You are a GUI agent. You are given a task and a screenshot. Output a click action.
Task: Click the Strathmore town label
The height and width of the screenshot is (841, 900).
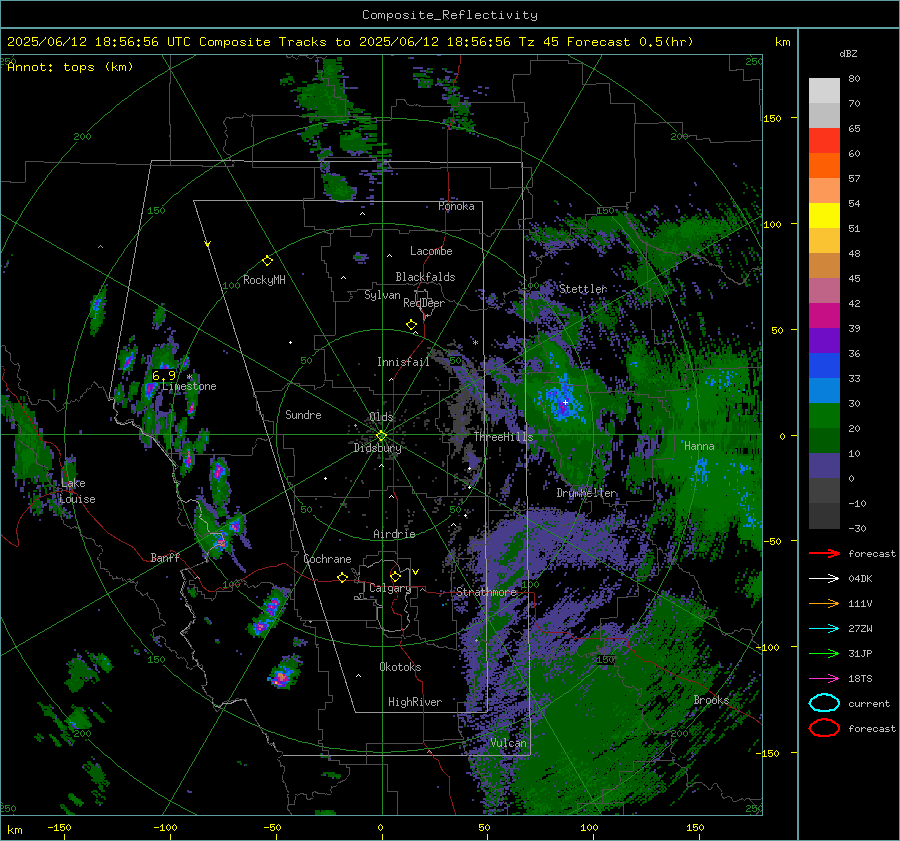[x=486, y=591]
